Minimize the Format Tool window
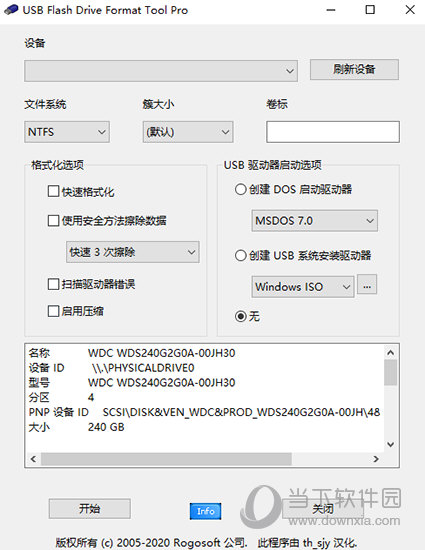425x550 pixels. [331, 10]
